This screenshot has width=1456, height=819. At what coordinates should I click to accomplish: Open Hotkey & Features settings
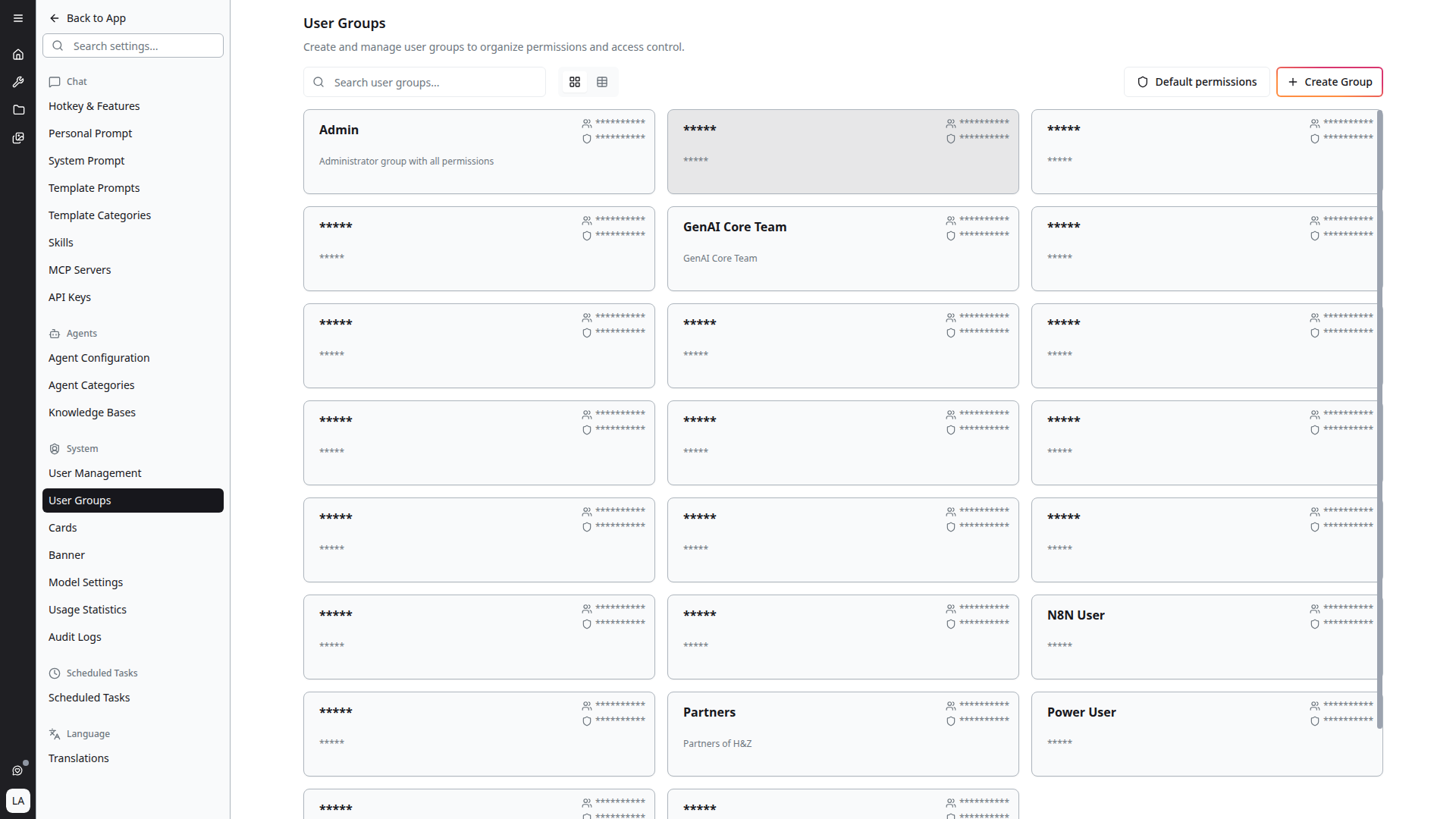click(133, 106)
